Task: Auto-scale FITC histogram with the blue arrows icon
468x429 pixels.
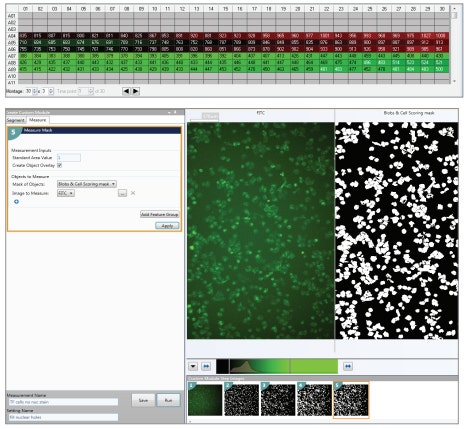Action: pos(206,366)
